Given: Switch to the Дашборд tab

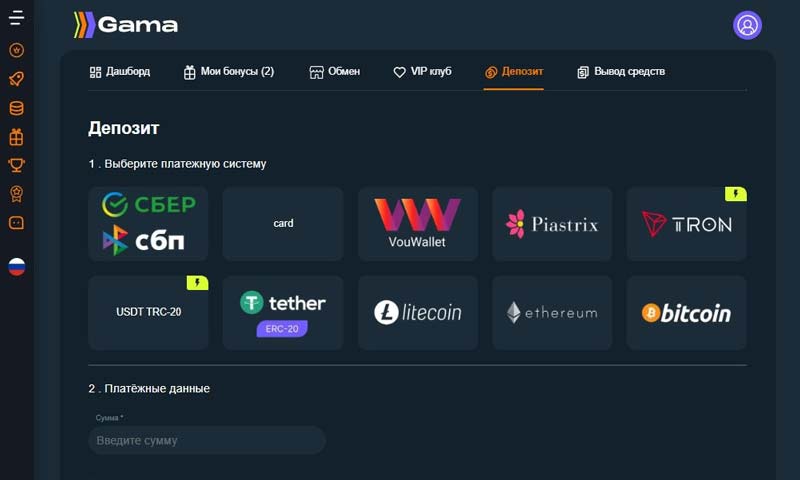Looking at the screenshot, I should 120,72.
